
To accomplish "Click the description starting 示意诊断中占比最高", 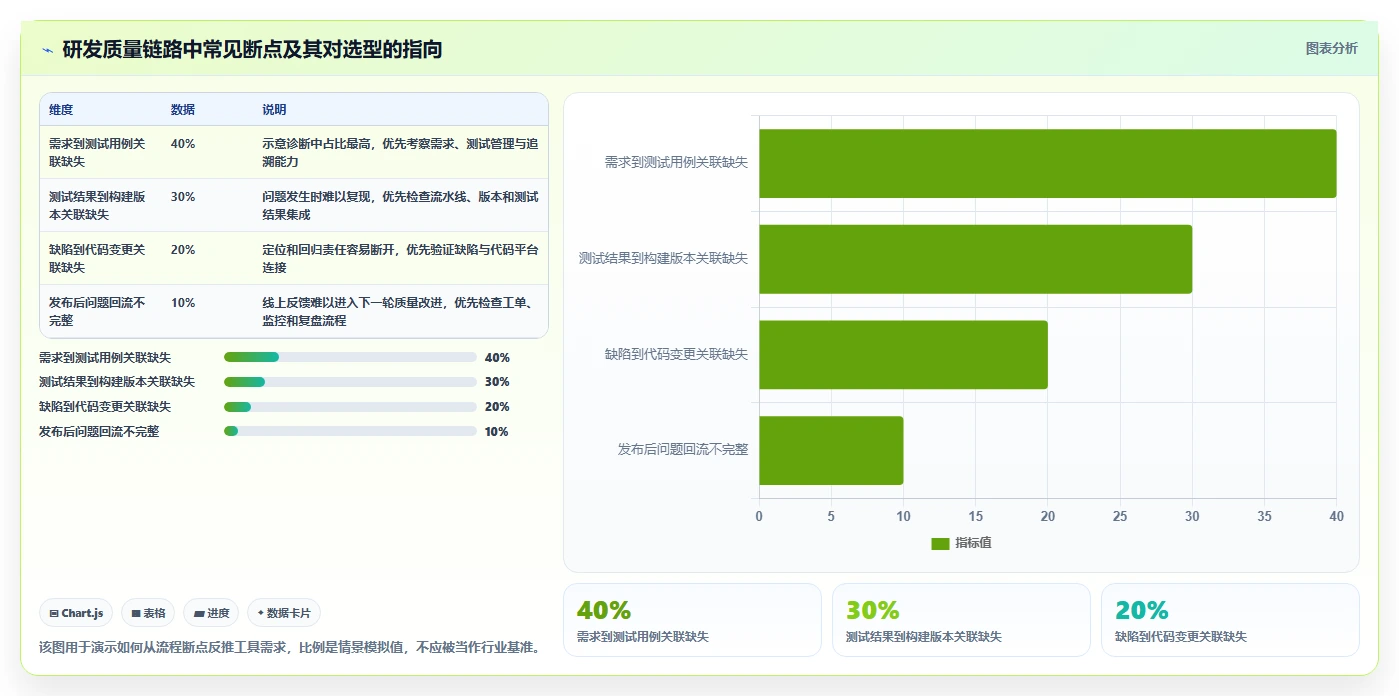I will [x=400, y=152].
